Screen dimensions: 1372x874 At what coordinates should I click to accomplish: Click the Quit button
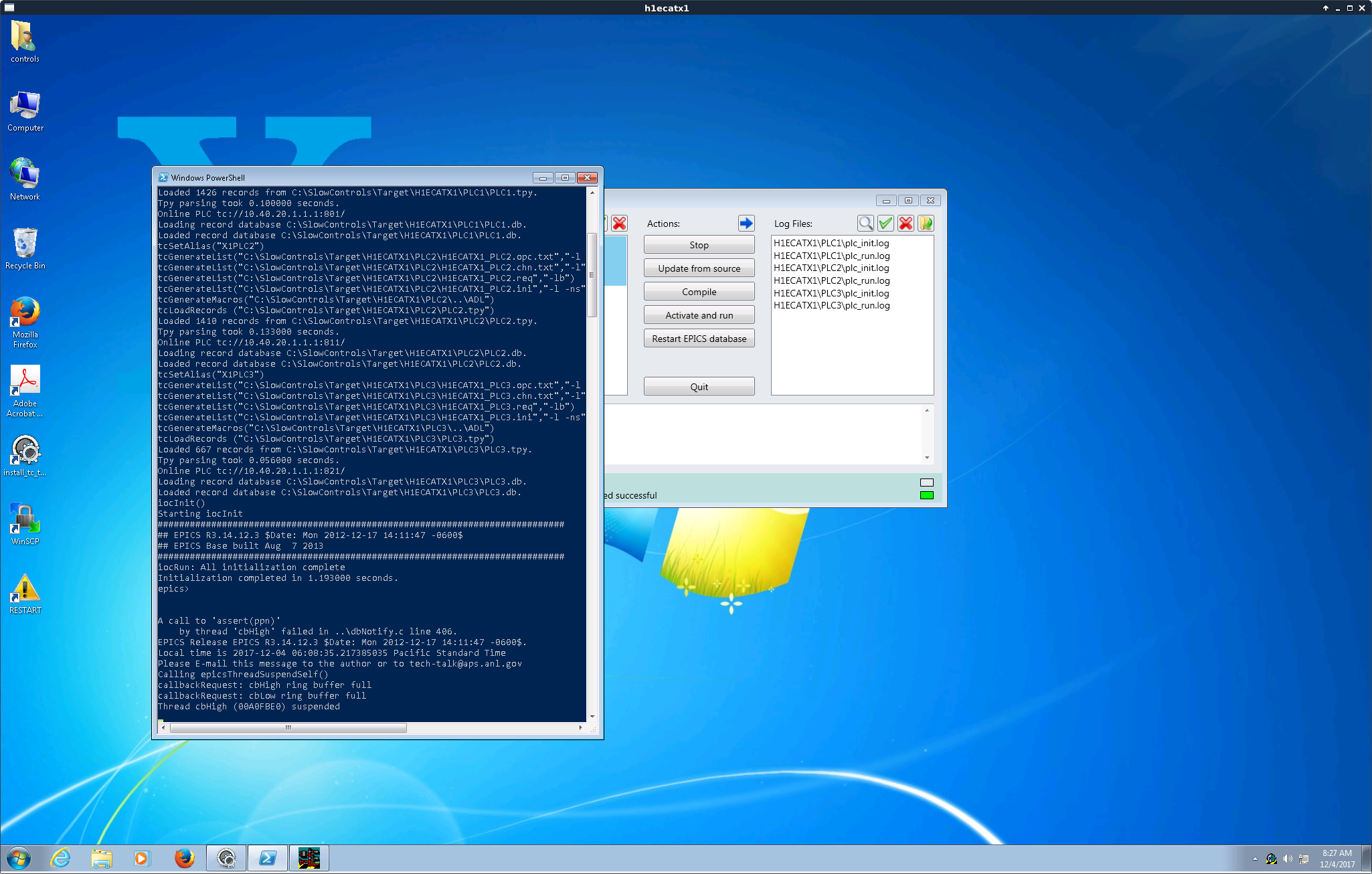(x=699, y=387)
